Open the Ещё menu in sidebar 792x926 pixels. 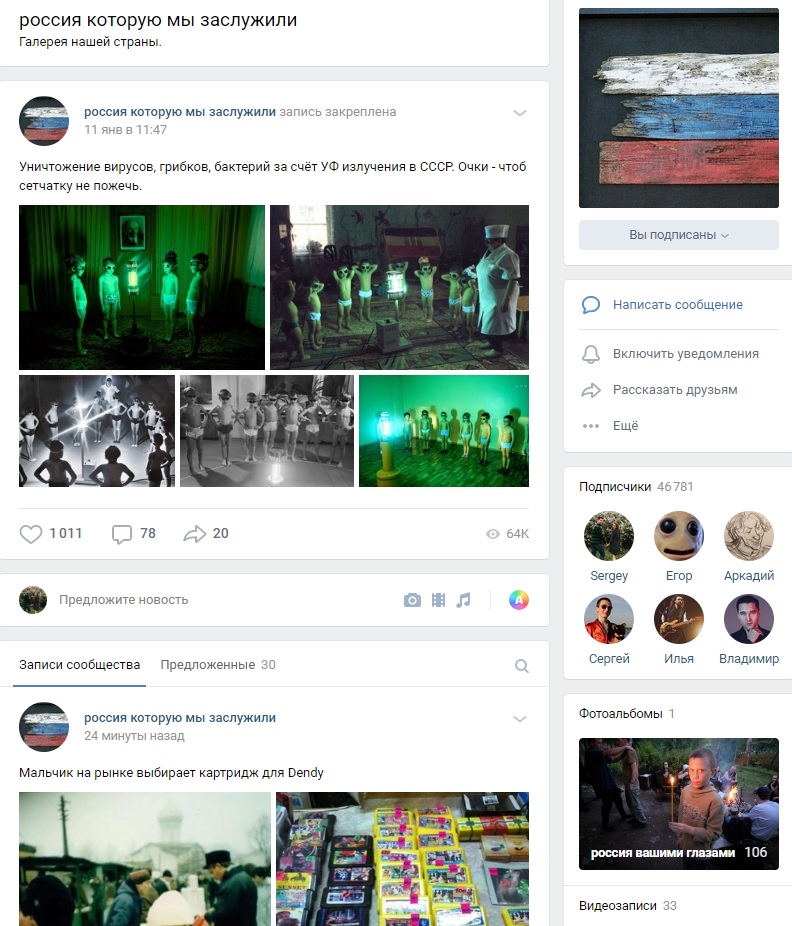pos(625,426)
